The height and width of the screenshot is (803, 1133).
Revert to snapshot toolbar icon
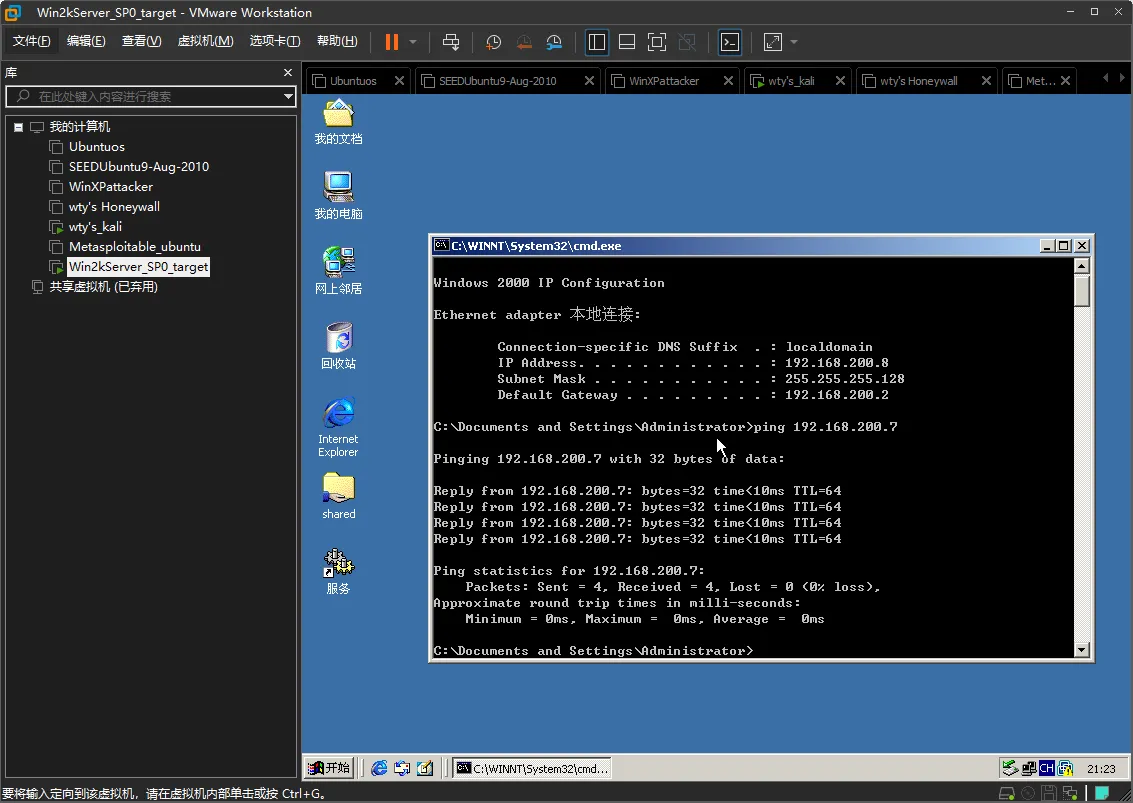click(x=524, y=42)
